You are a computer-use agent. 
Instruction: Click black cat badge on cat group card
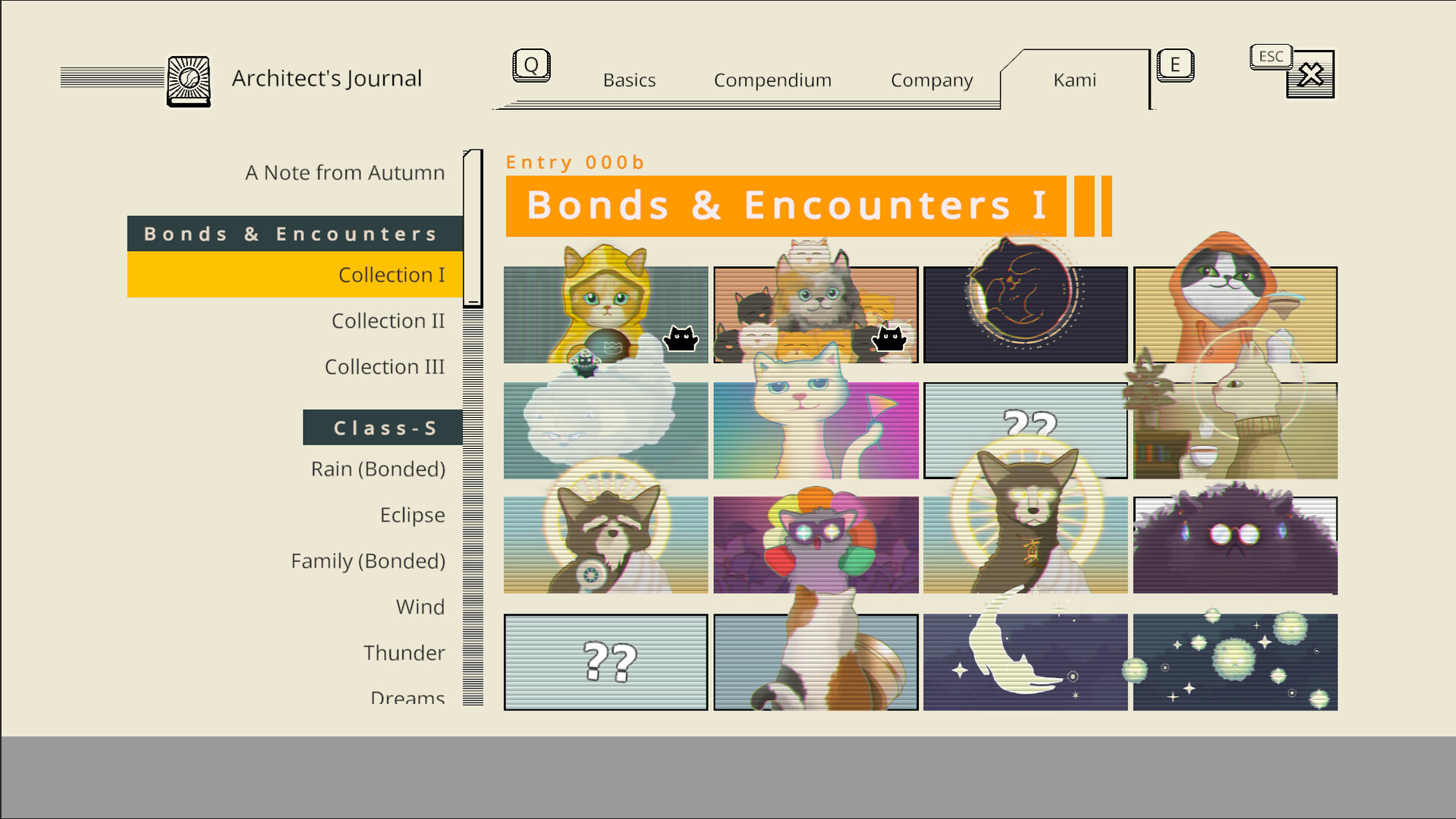point(889,338)
